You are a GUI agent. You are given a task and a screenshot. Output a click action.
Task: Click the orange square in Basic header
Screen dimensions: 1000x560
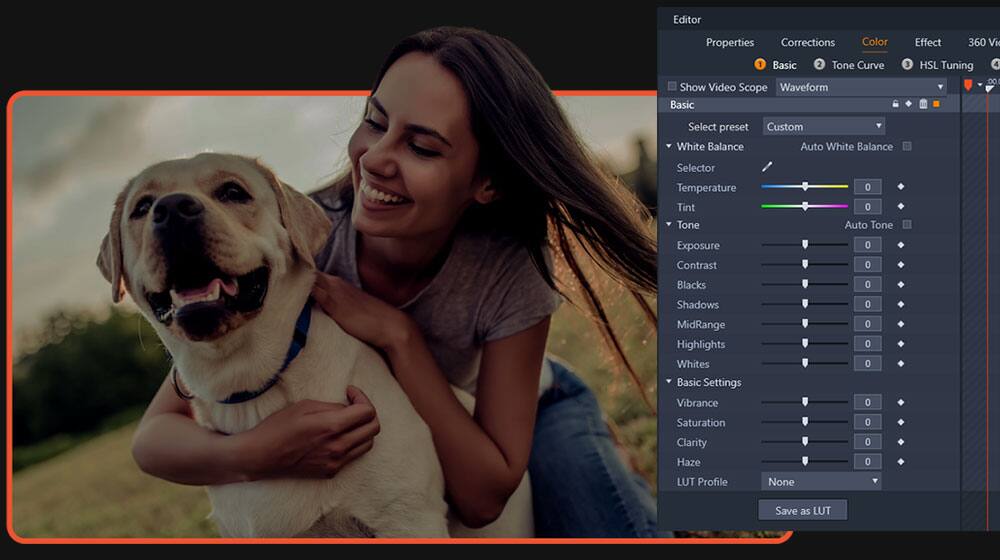coord(937,104)
